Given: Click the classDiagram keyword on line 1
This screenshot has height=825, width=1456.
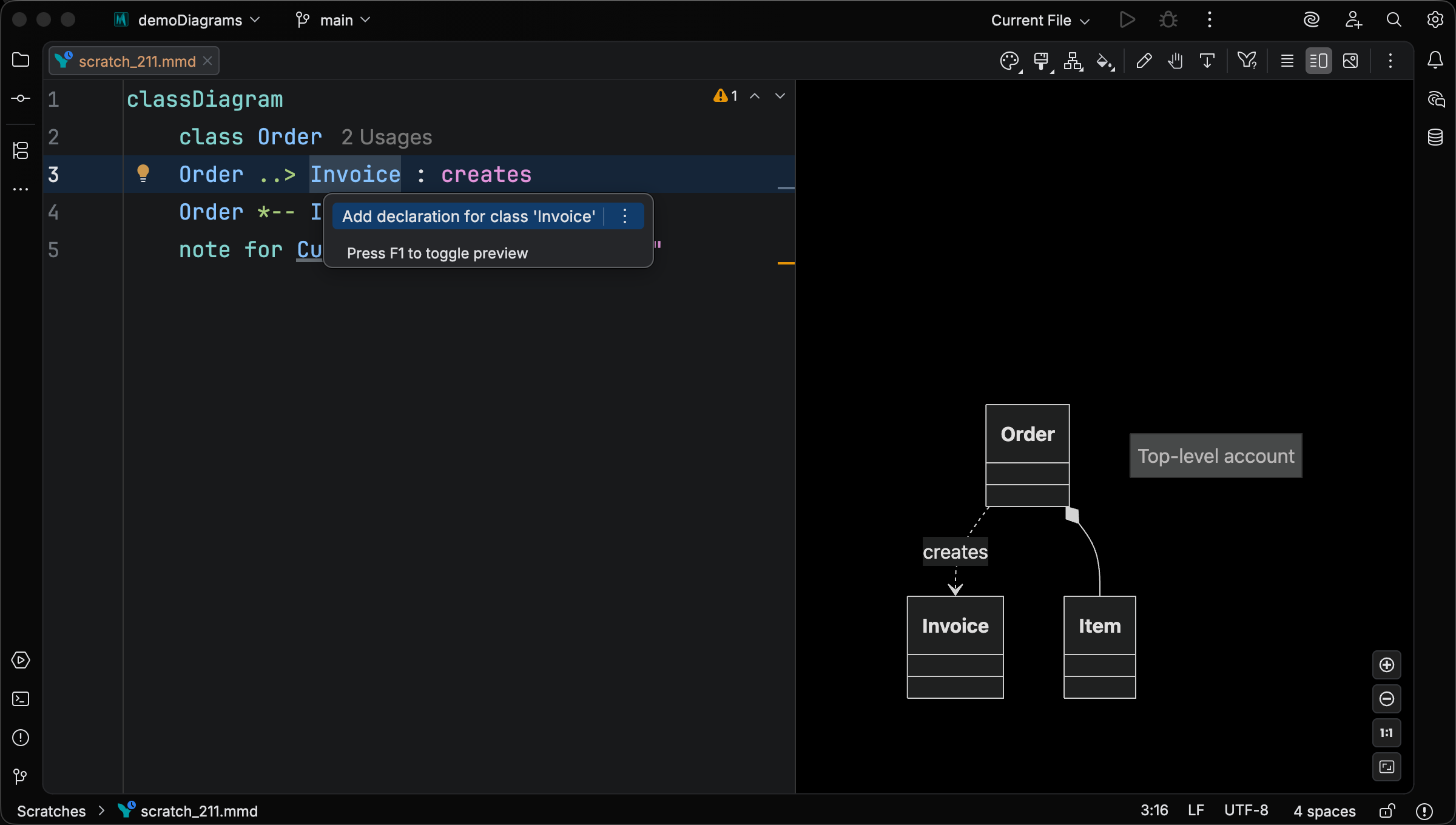Looking at the screenshot, I should point(204,99).
